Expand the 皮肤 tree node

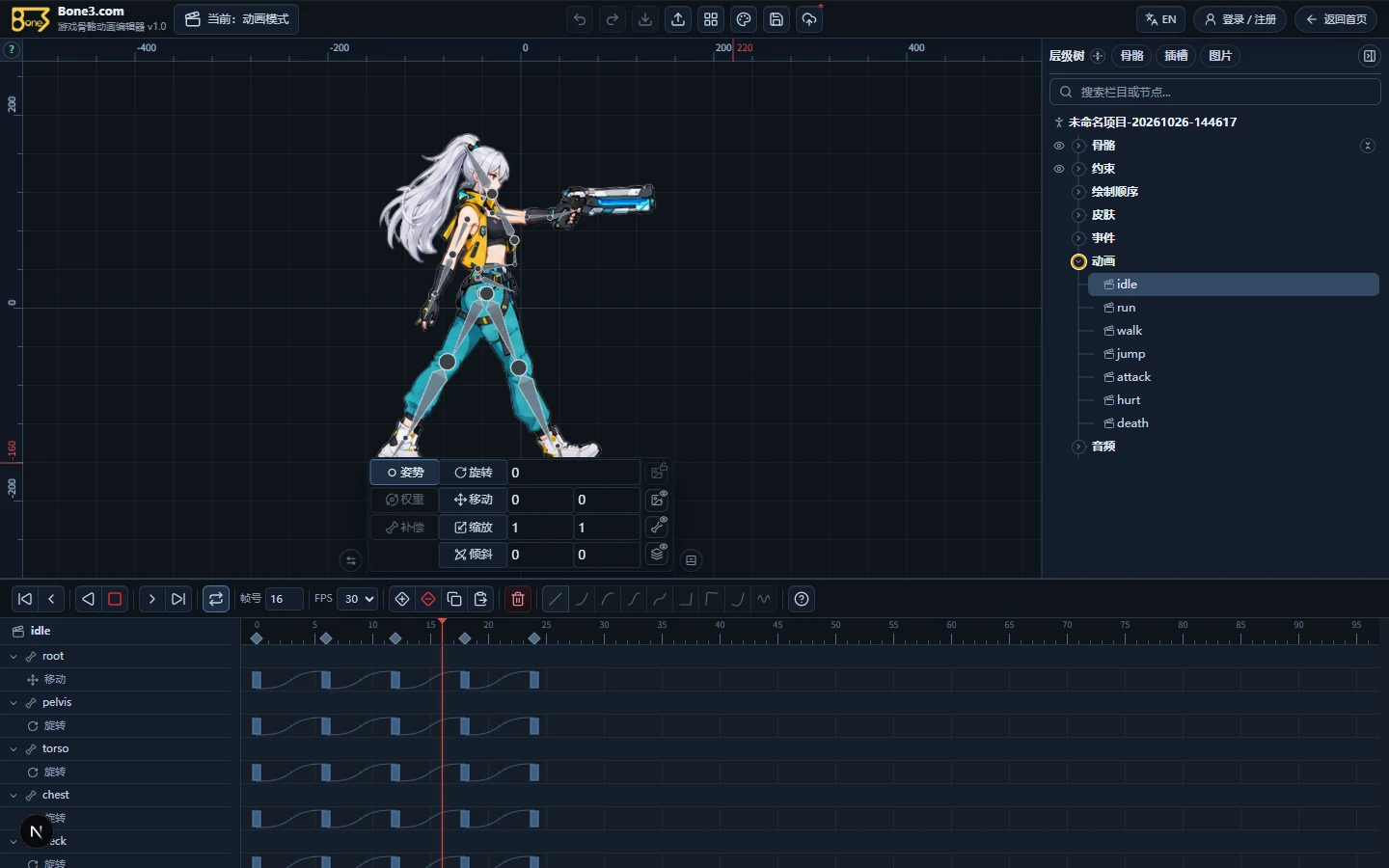click(1078, 215)
